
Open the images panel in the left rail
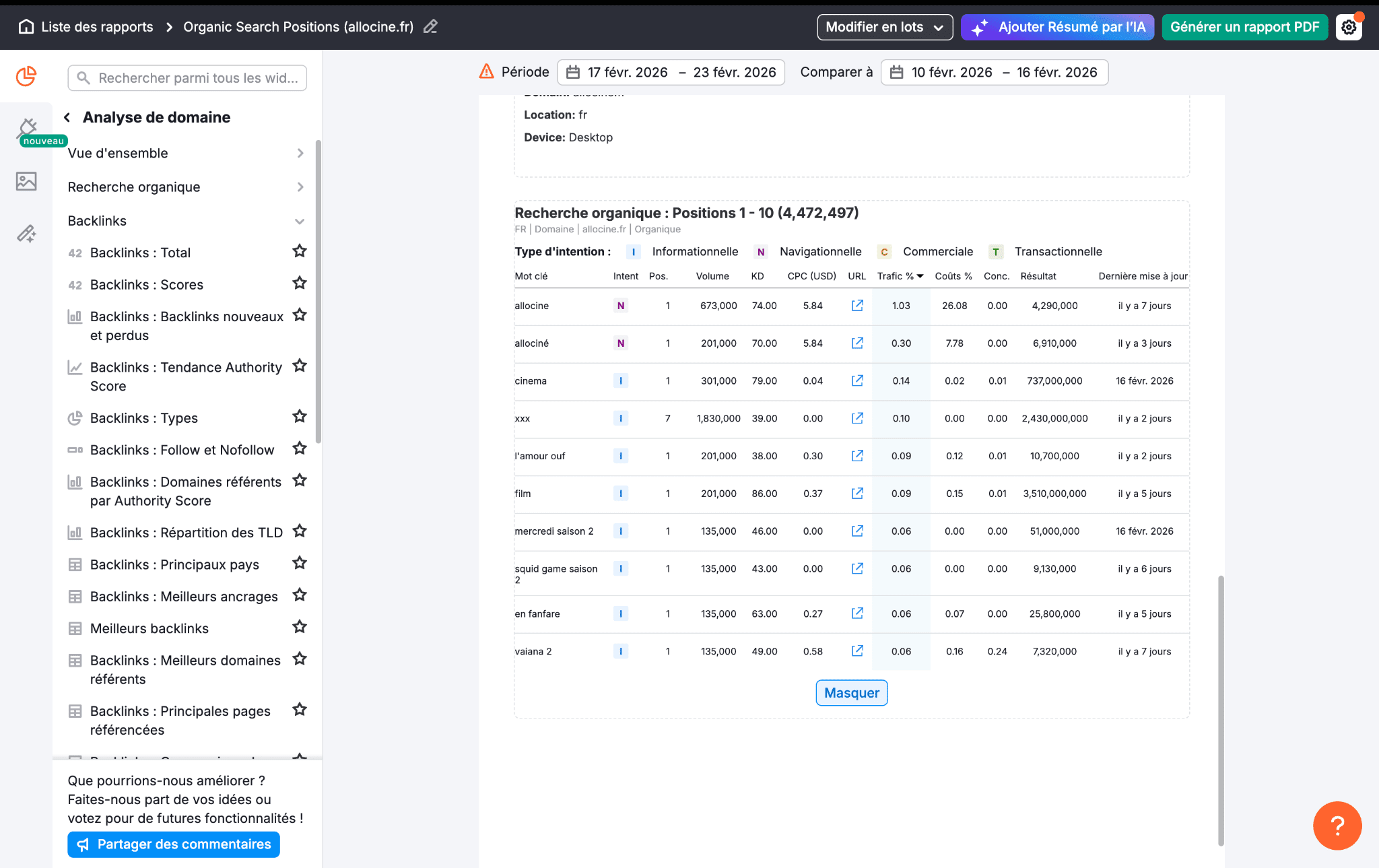tap(26, 180)
